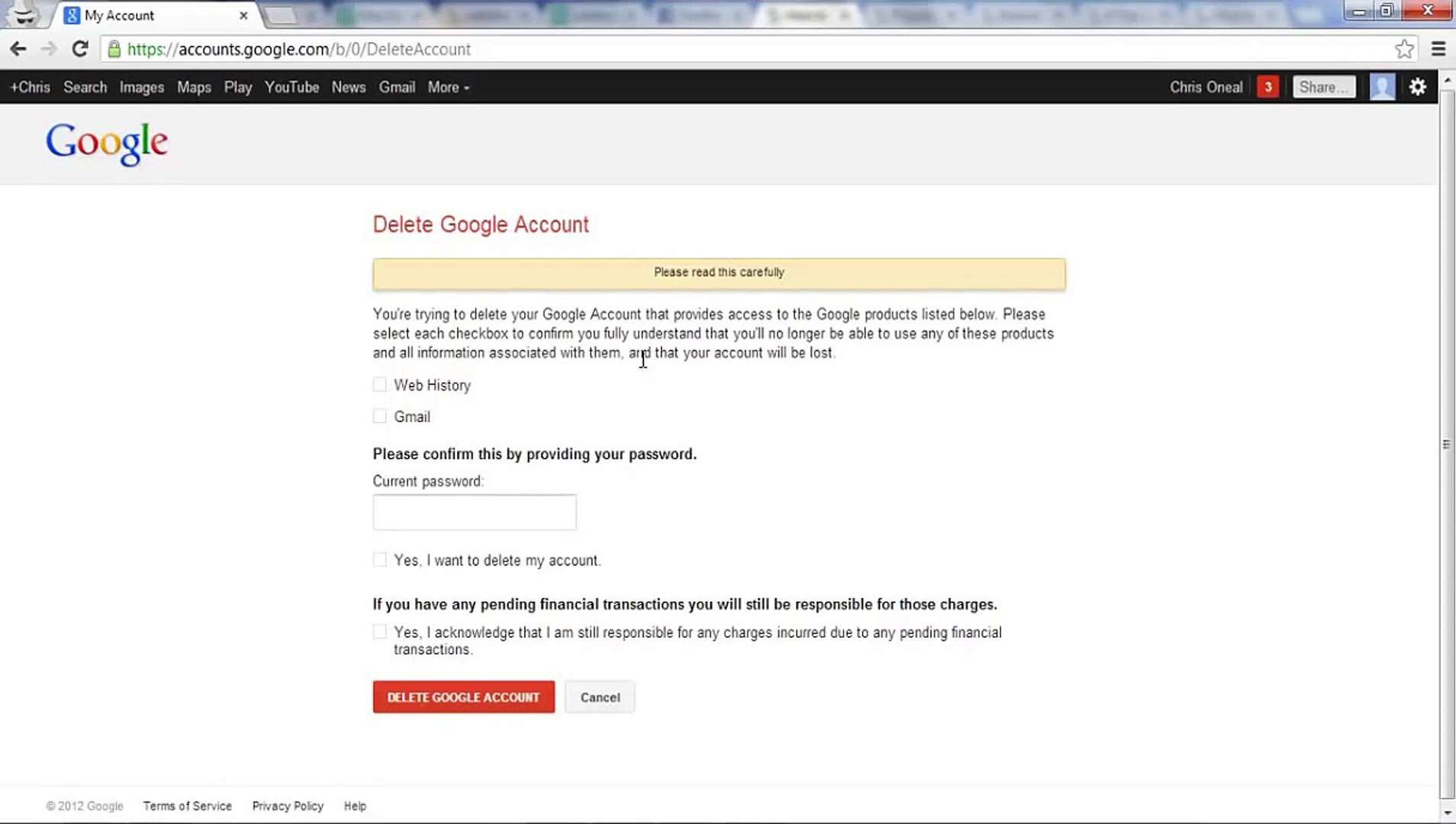This screenshot has height=824, width=1456.
Task: Bookmark page with the star icon
Action: pos(1404,50)
